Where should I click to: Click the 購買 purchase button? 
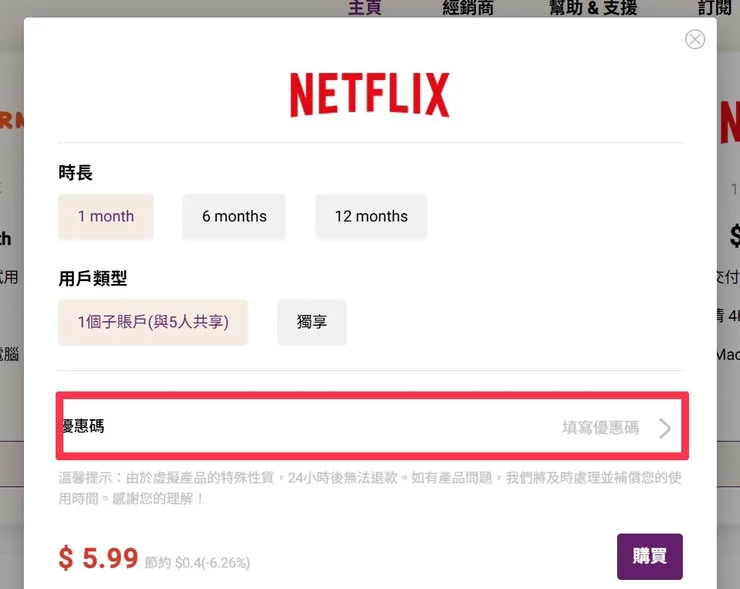(x=649, y=556)
